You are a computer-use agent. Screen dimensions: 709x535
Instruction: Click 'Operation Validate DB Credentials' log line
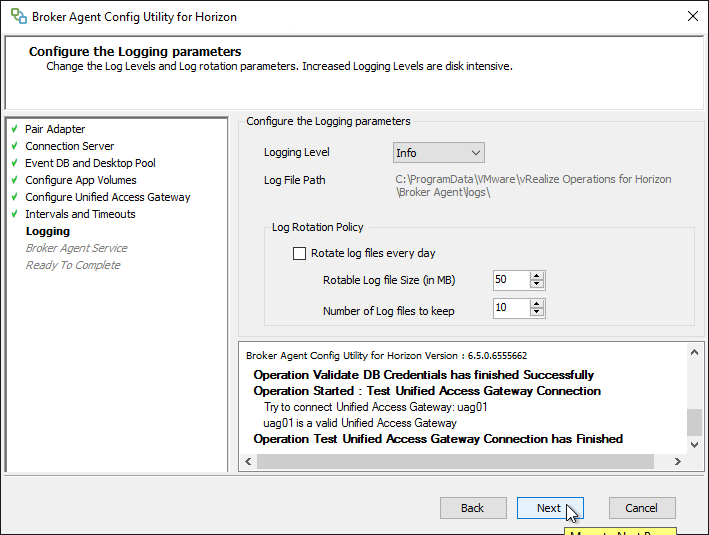pos(424,375)
